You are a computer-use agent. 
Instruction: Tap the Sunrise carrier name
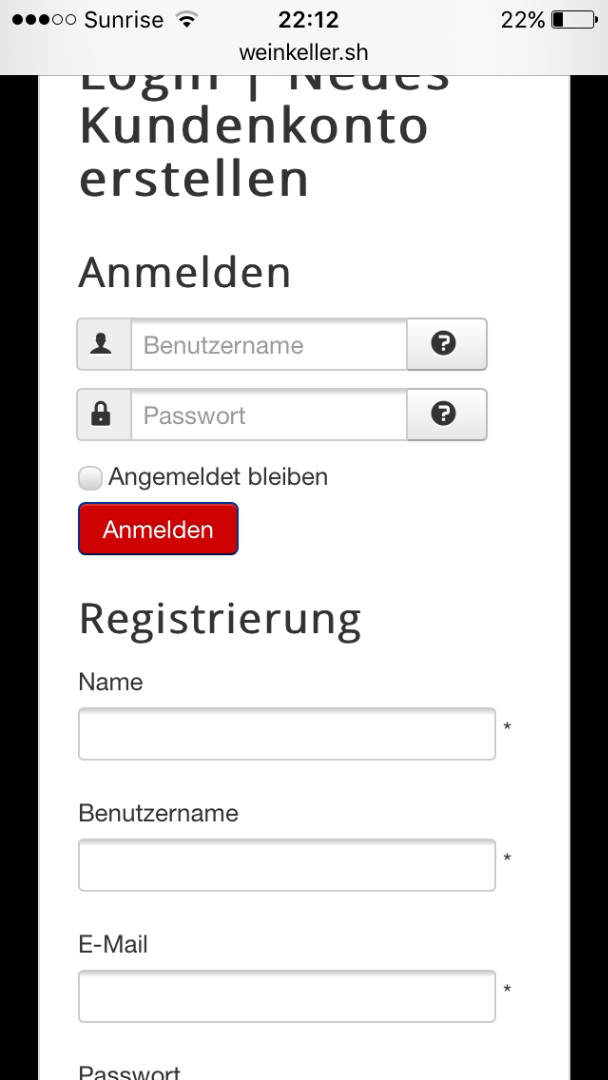click(123, 20)
